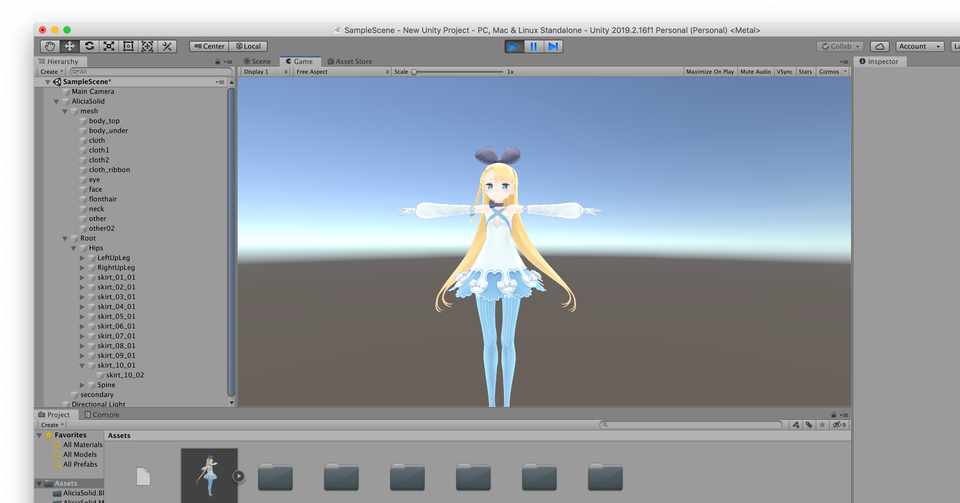
Task: Open the Display 1 dropdown
Action: (264, 72)
